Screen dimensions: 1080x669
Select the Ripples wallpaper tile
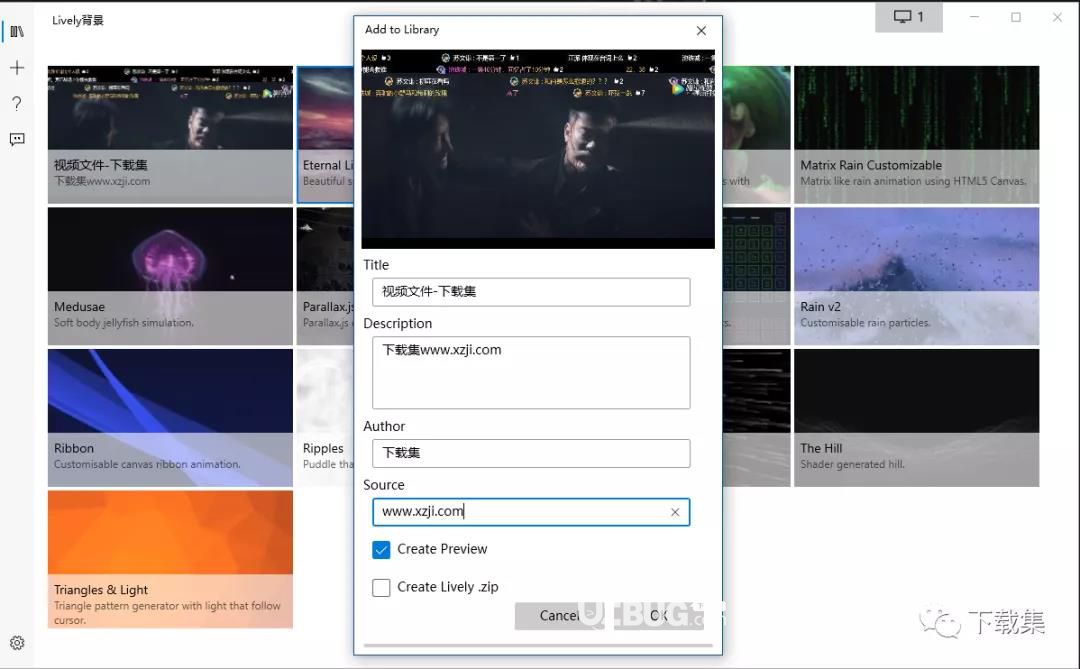pos(325,418)
